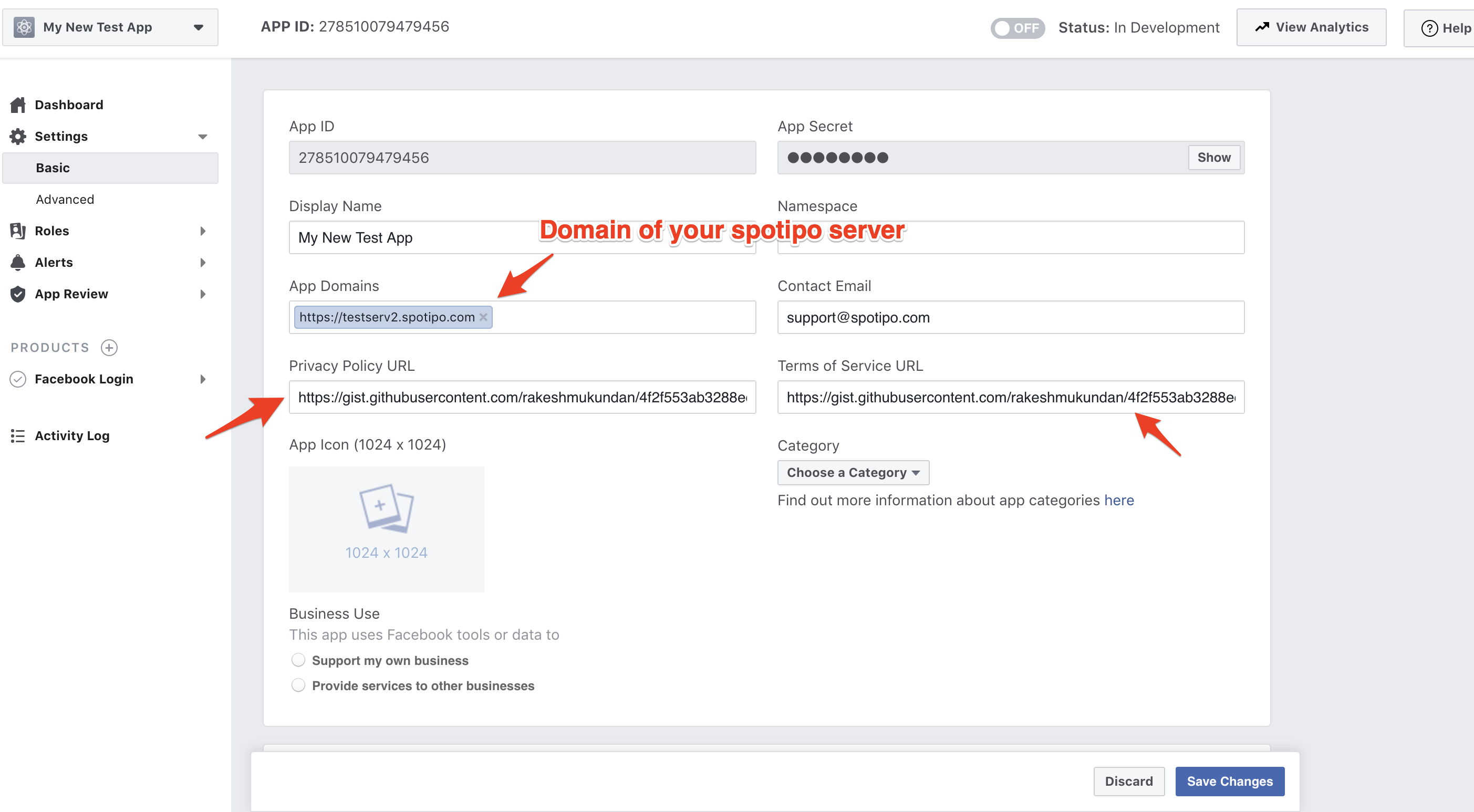
Task: Expand the App Review submenu arrow
Action: (x=203, y=294)
